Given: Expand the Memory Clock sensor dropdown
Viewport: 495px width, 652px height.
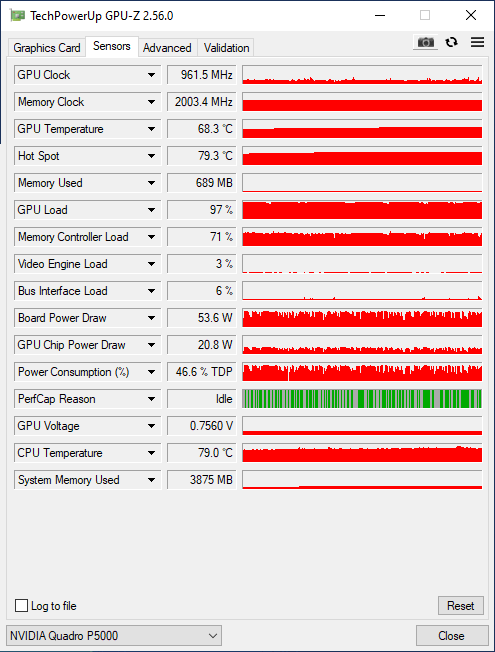Looking at the screenshot, I should pos(151,102).
